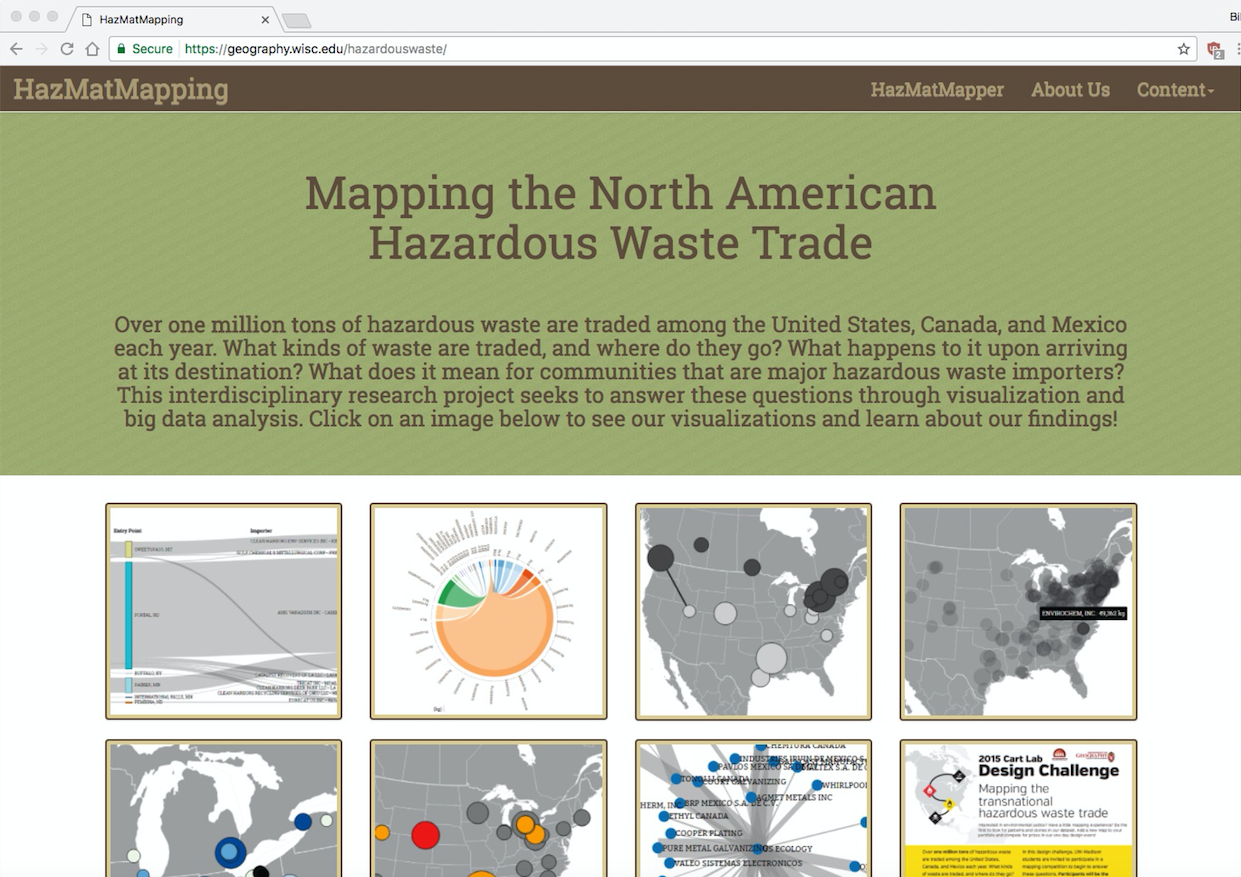Expand the Content dropdown menu
Viewport: 1241px width, 877px height.
pos(1175,90)
